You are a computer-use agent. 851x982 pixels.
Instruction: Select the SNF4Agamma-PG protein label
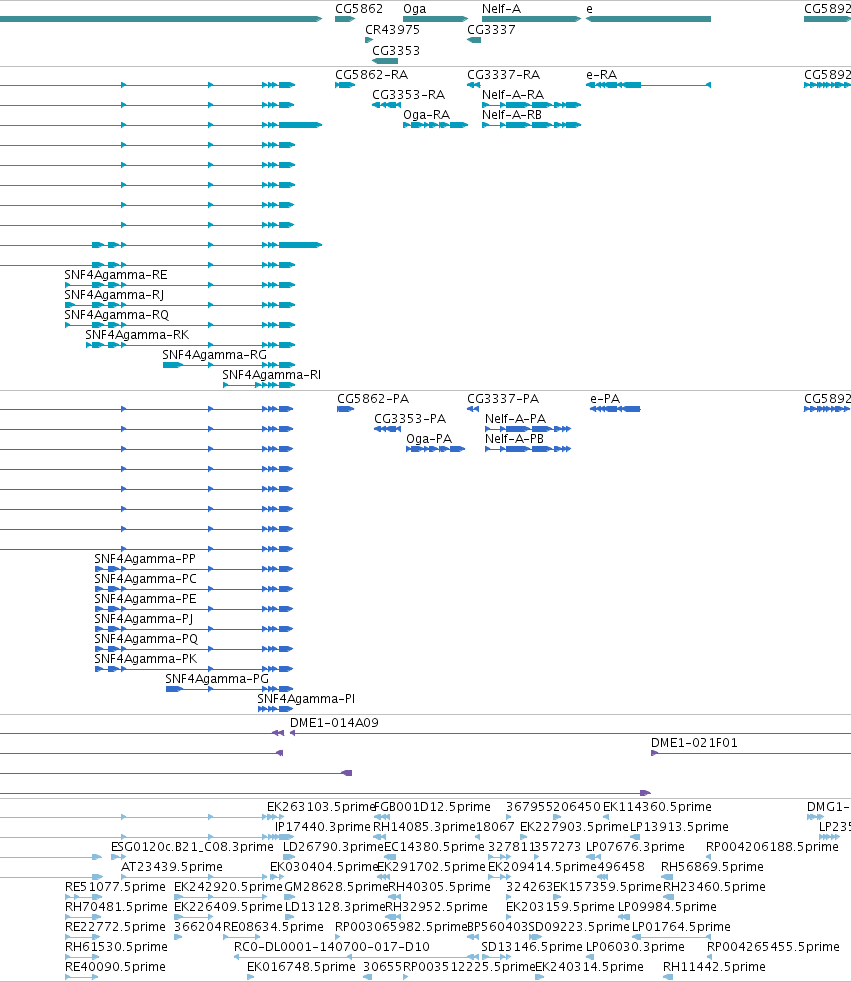217,680
